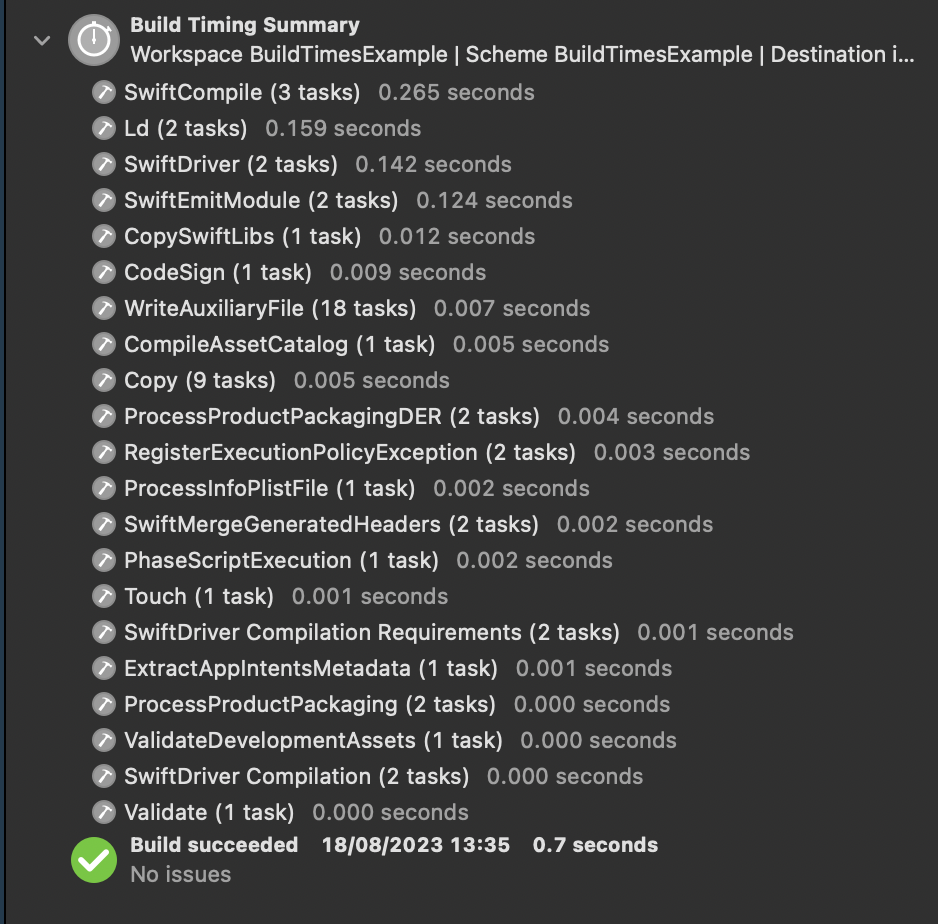938x924 pixels.
Task: Click the PhaseScriptExecution arrow icon
Action: pyautogui.click(x=104, y=560)
